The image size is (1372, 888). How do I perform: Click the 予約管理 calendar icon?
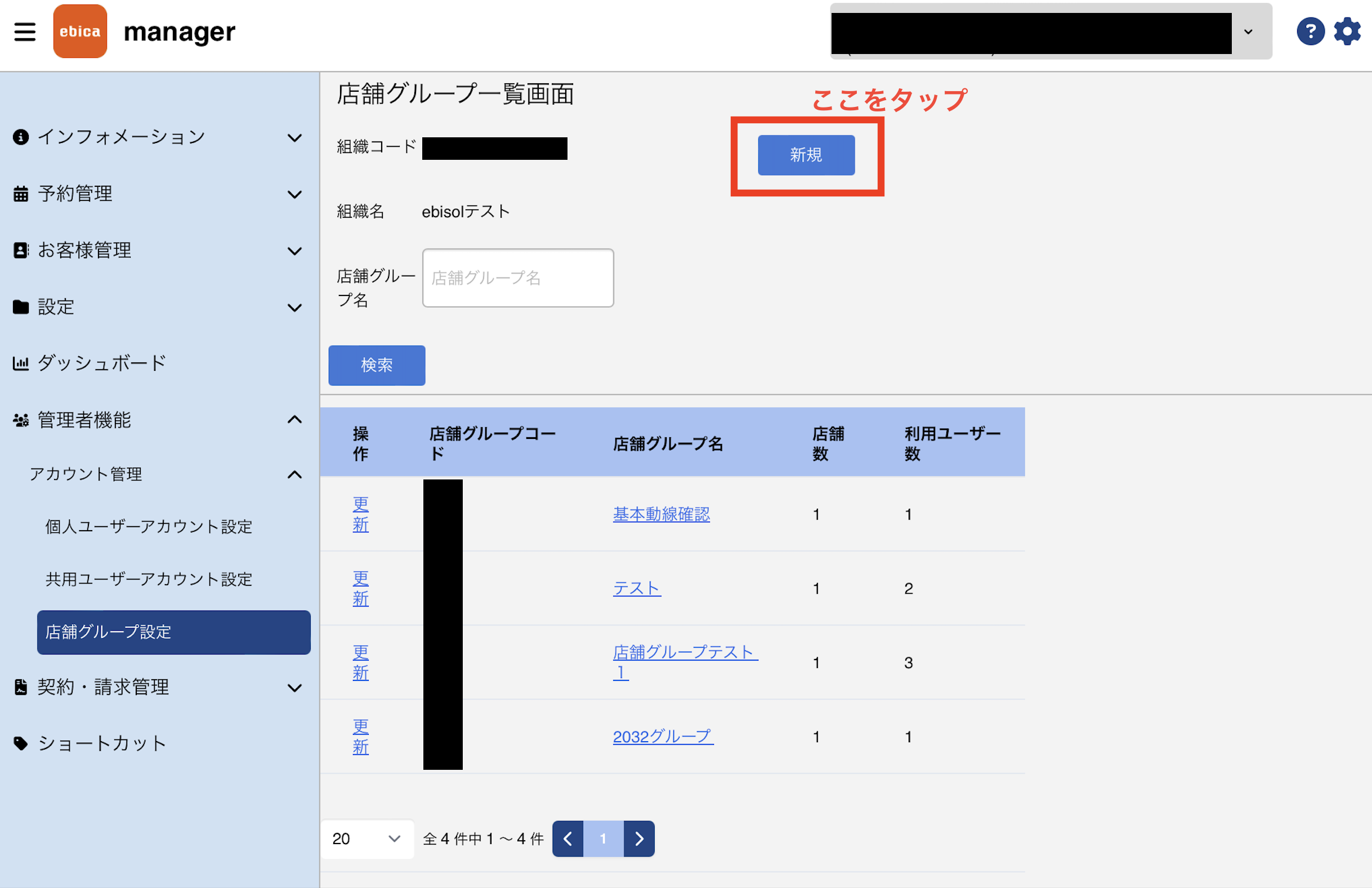[21, 194]
